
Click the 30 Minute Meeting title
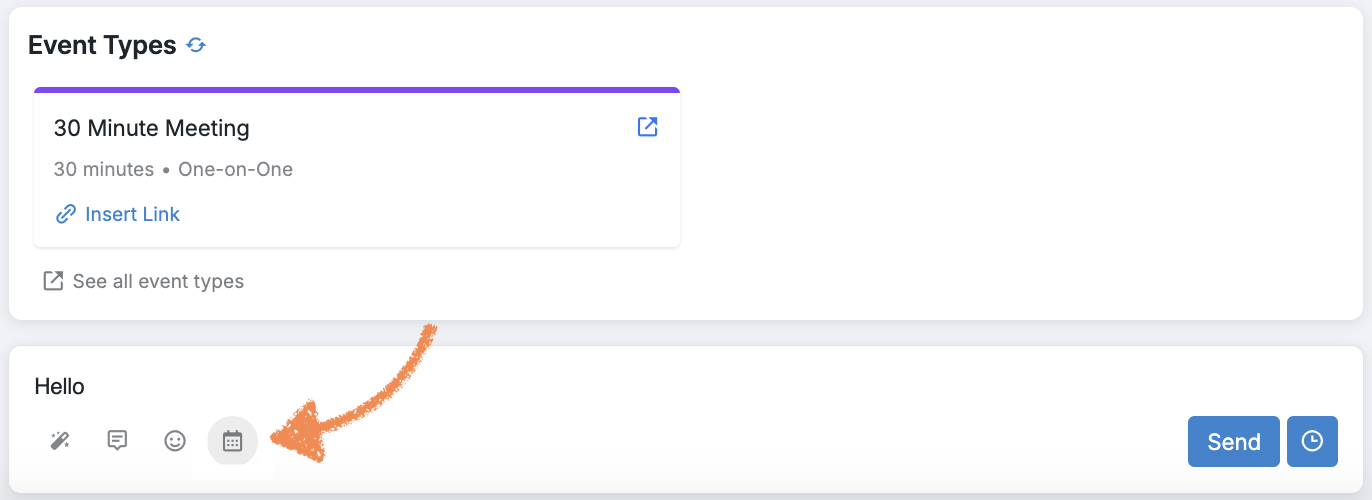pyautogui.click(x=152, y=128)
